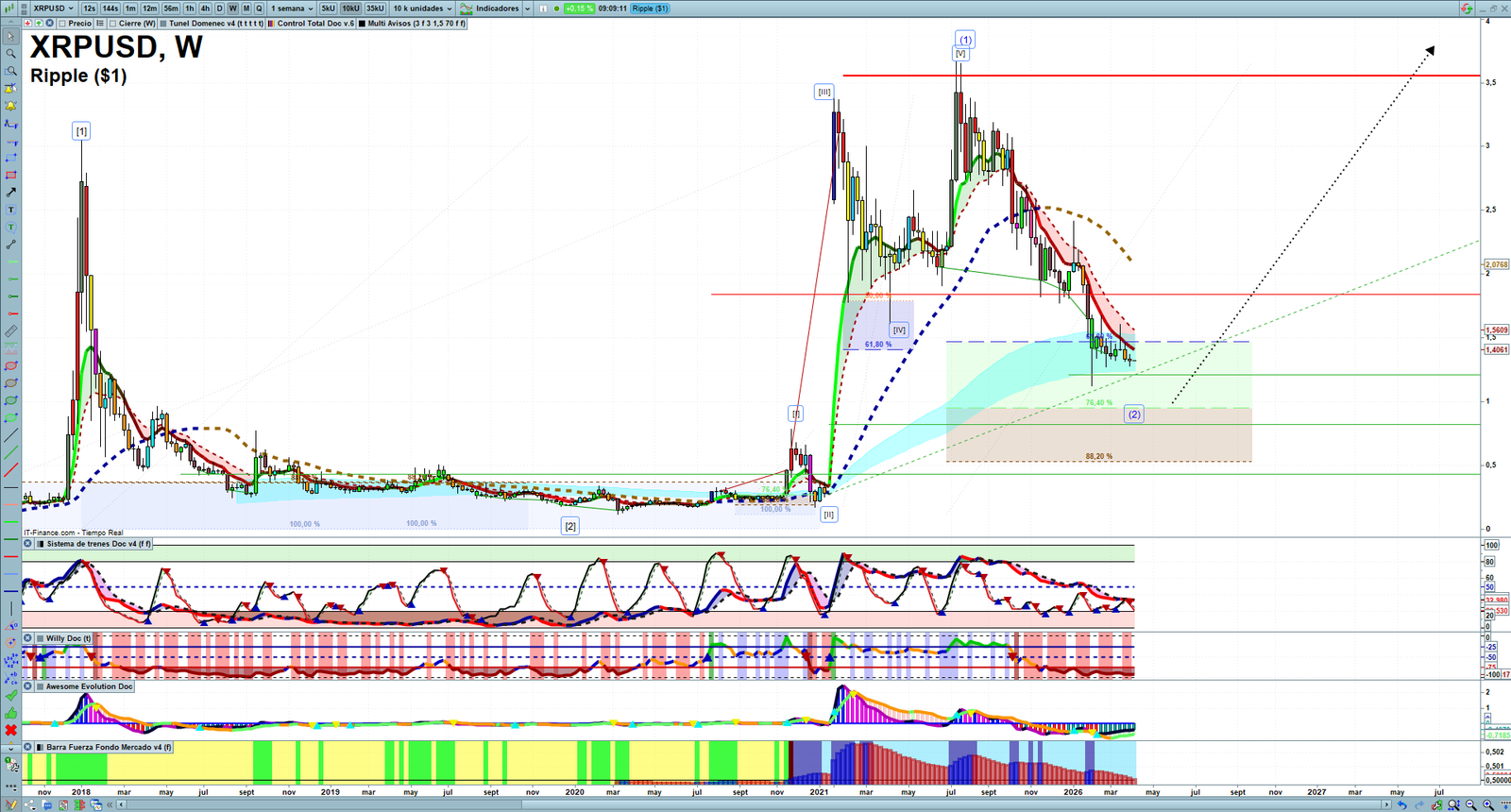The height and width of the screenshot is (812, 1511).
Task: Pick the red ellipse drawing tool
Action: 10,366
